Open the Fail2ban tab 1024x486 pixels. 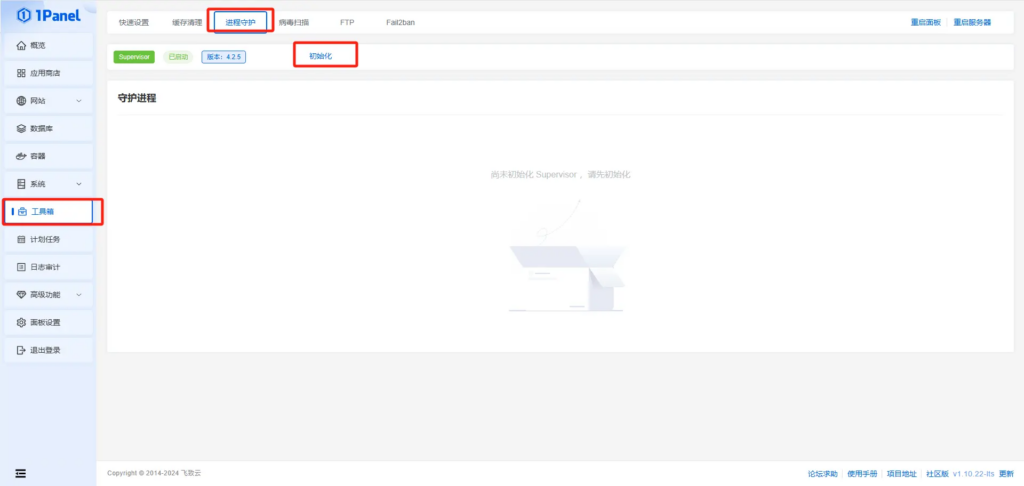point(400,22)
